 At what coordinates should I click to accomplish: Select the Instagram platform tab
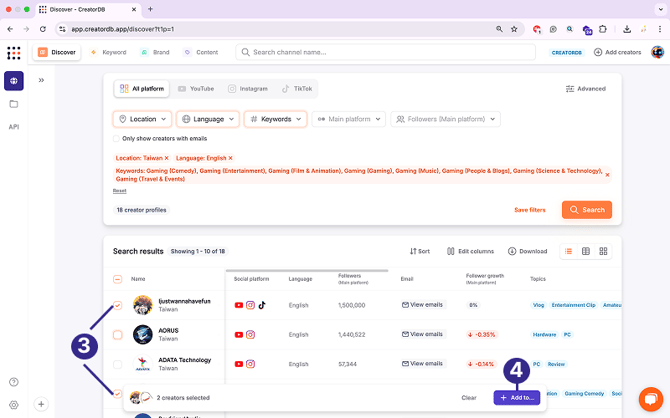point(248,88)
